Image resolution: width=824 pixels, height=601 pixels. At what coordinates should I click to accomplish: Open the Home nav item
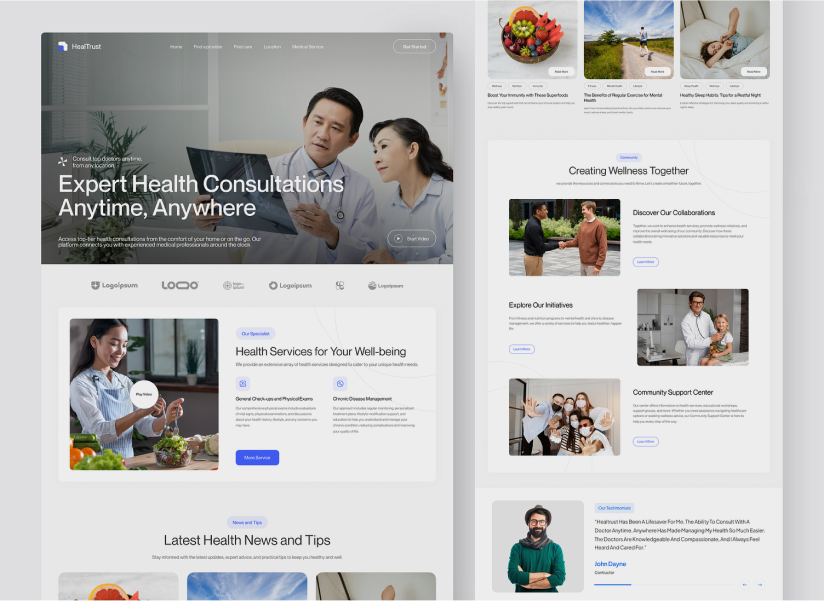click(176, 46)
